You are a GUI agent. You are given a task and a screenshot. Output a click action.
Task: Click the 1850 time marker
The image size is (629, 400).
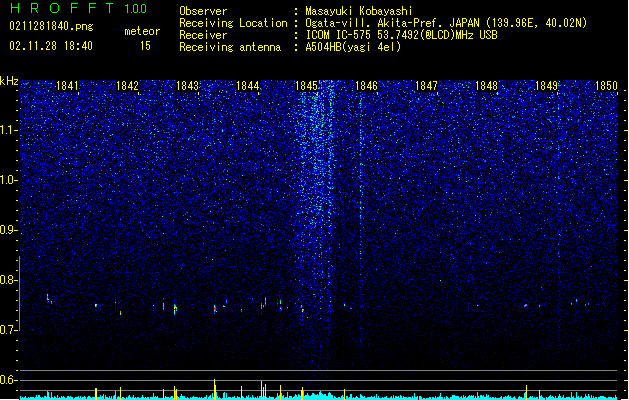606,86
